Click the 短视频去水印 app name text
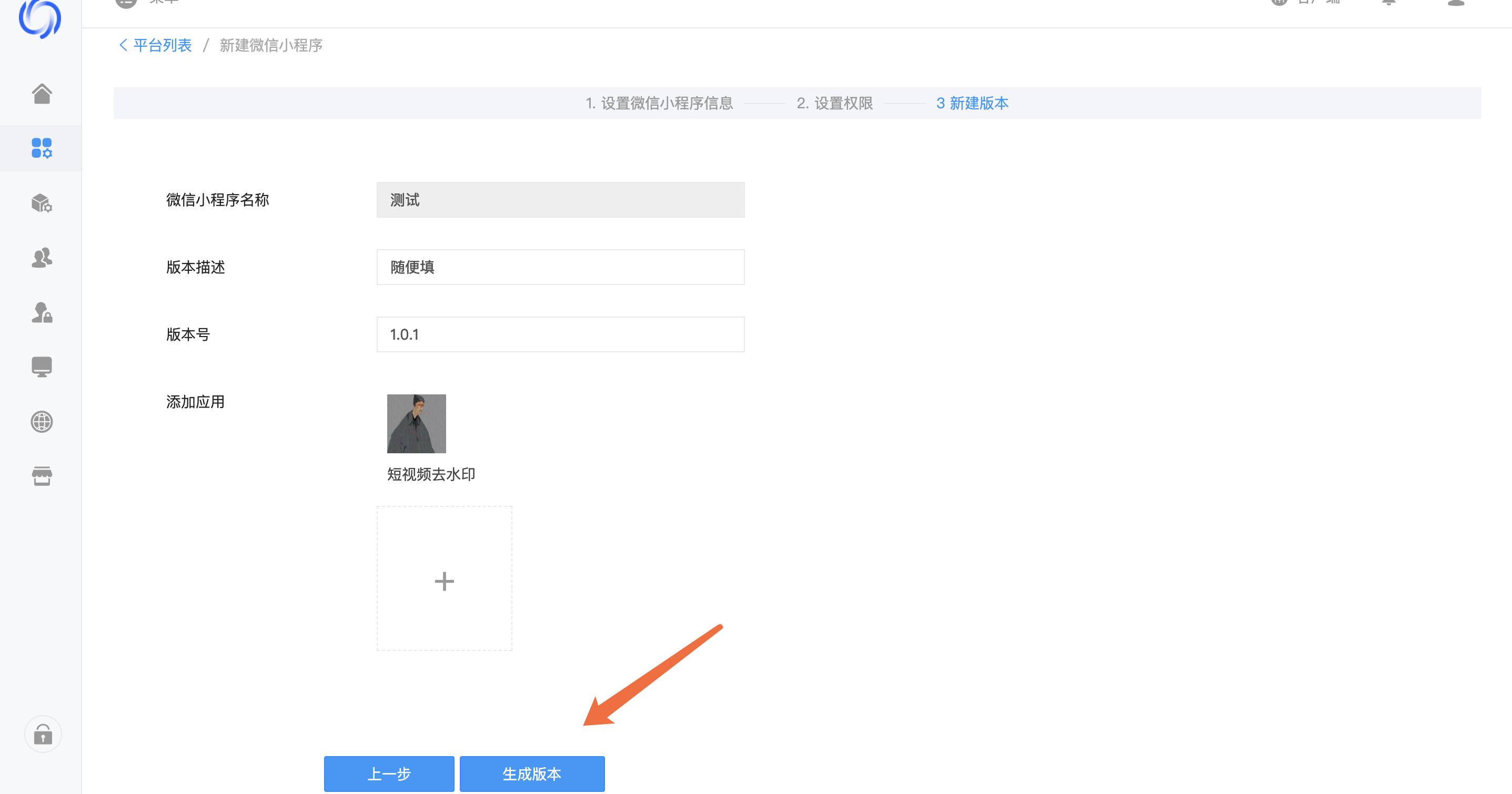The height and width of the screenshot is (794, 1512). [431, 474]
